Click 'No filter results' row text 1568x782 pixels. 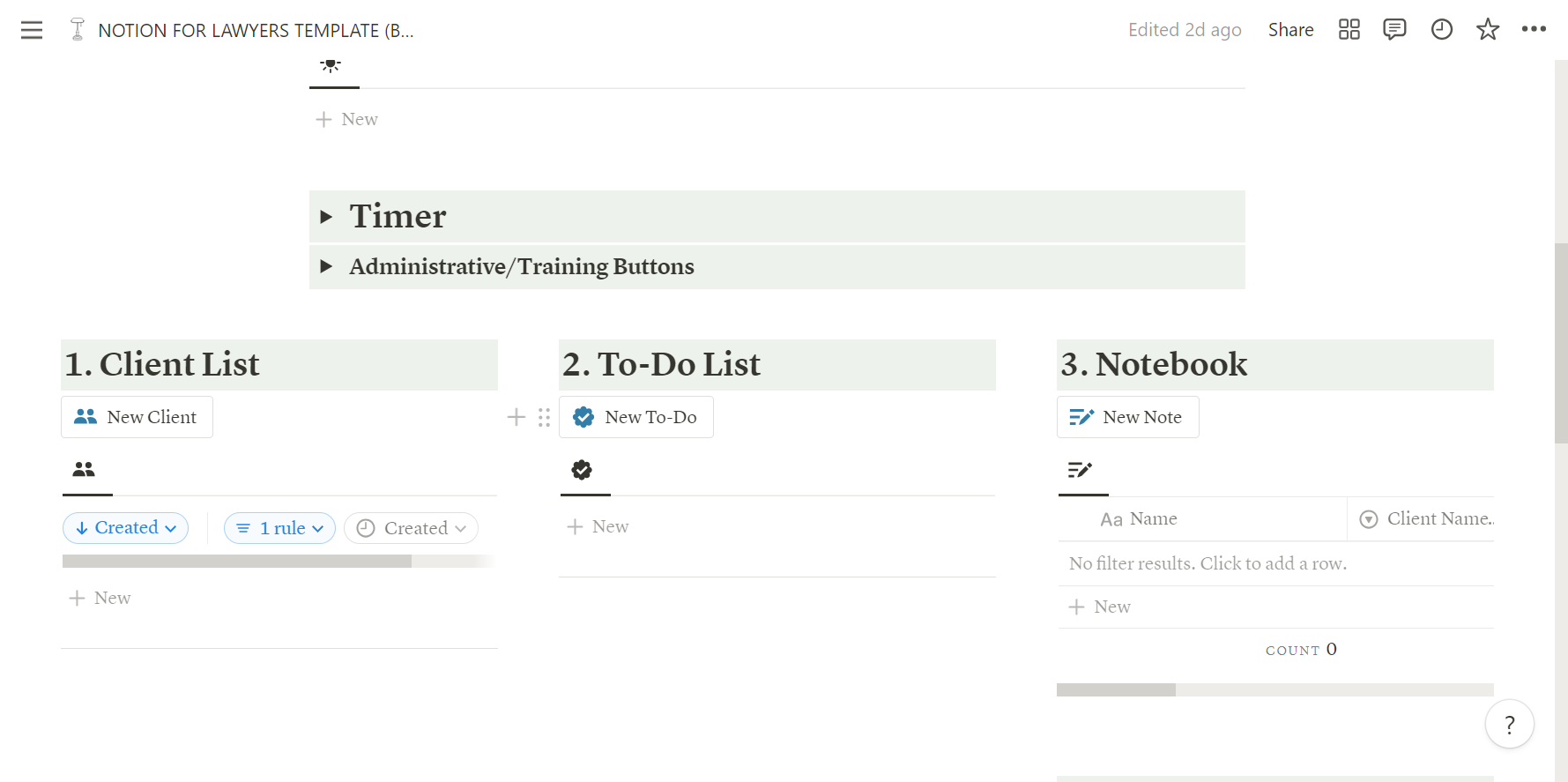(x=1208, y=563)
